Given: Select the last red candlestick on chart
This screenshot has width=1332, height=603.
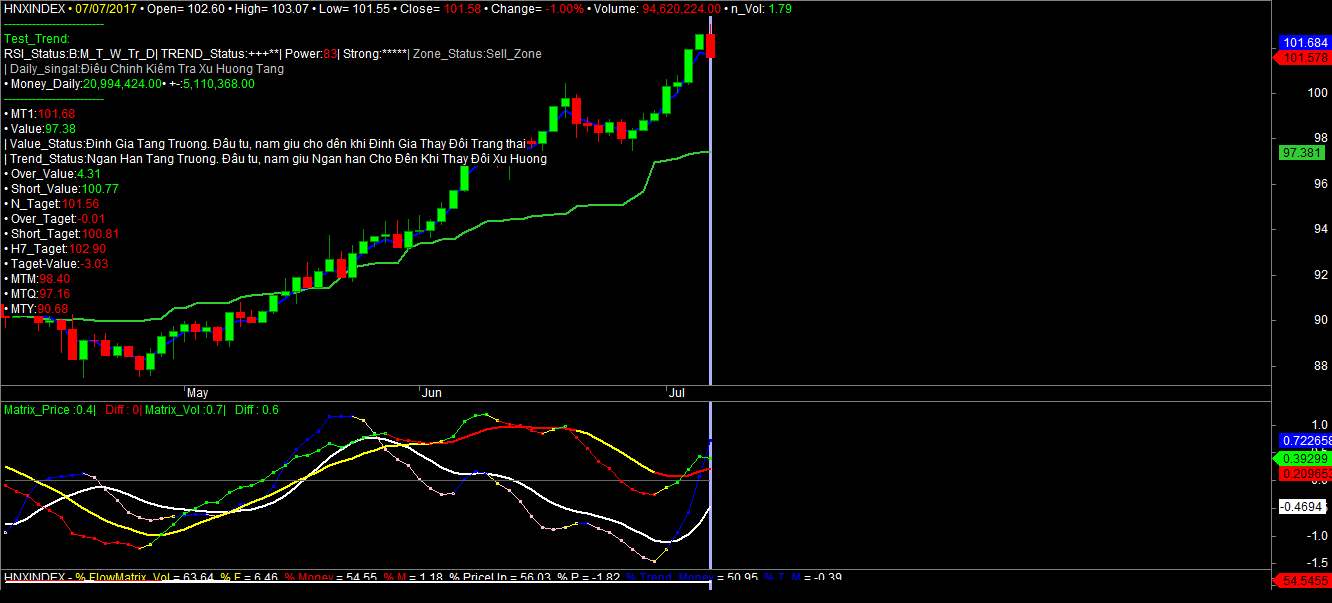Looking at the screenshot, I should [x=711, y=45].
